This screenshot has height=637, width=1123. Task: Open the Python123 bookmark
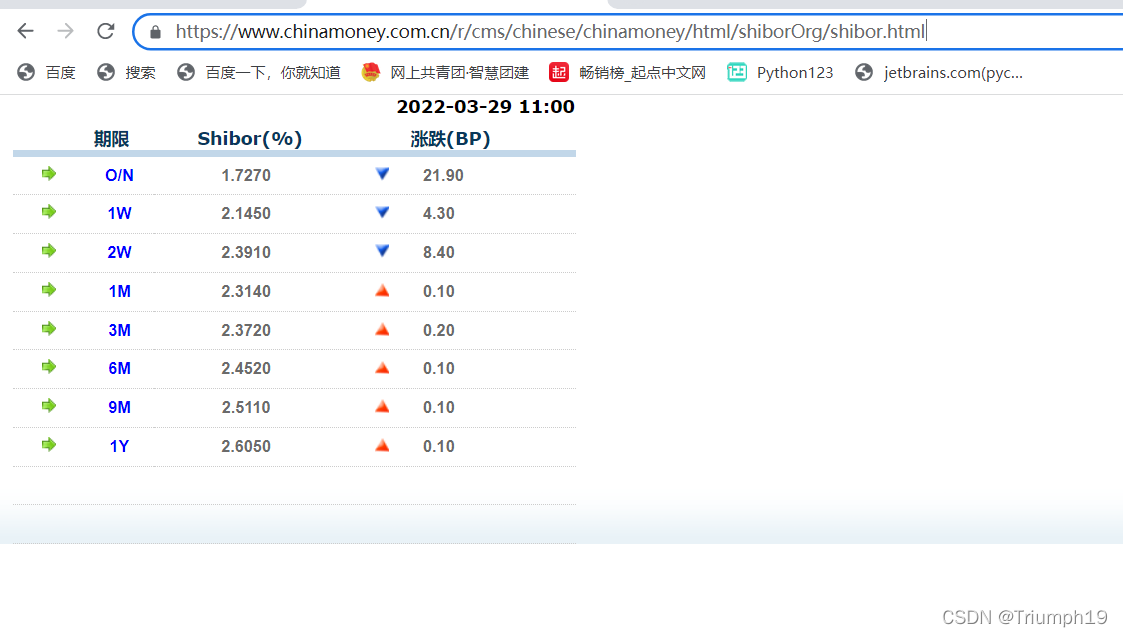point(780,72)
